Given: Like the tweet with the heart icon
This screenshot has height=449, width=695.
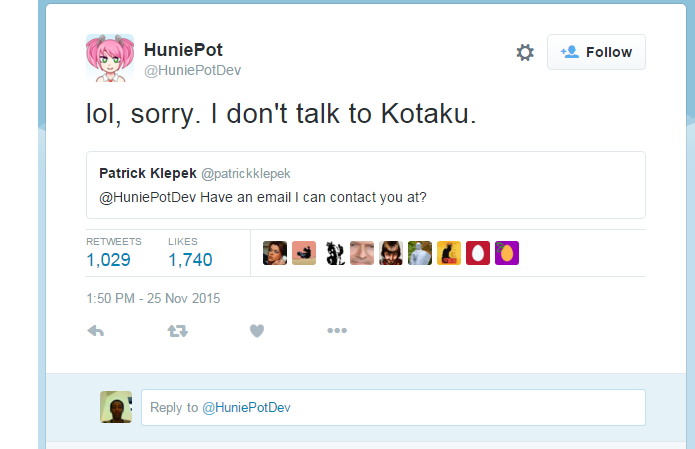Looking at the screenshot, I should pos(257,331).
